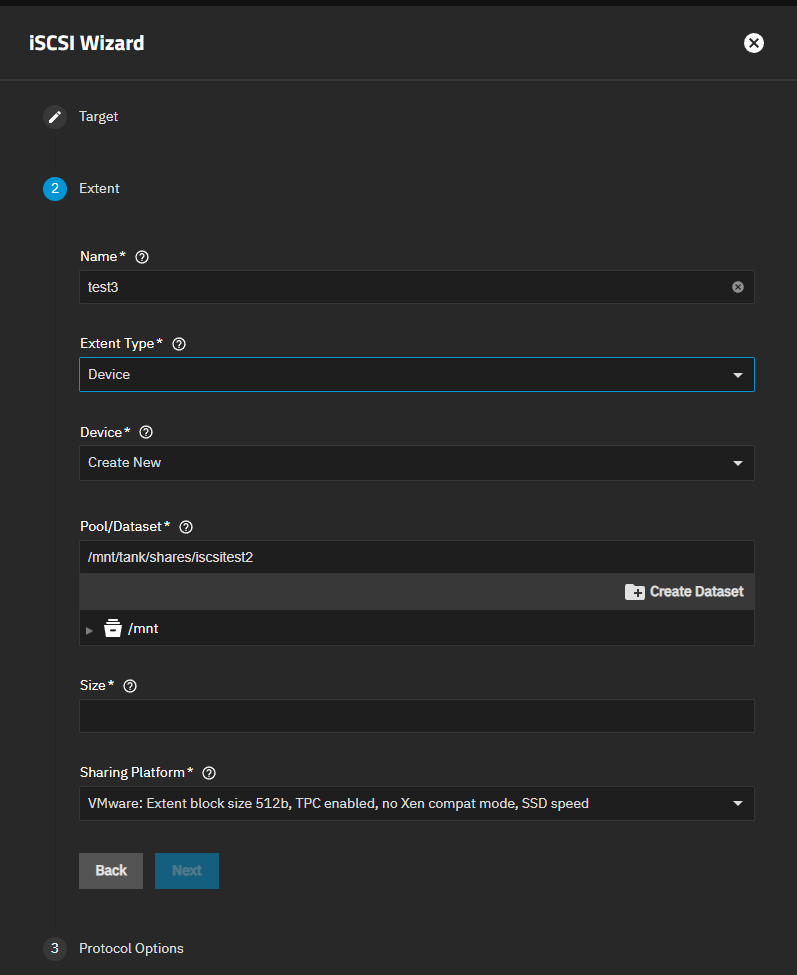Screen dimensions: 797x975
Task: Open the Extent Type dropdown
Action: click(x=416, y=375)
